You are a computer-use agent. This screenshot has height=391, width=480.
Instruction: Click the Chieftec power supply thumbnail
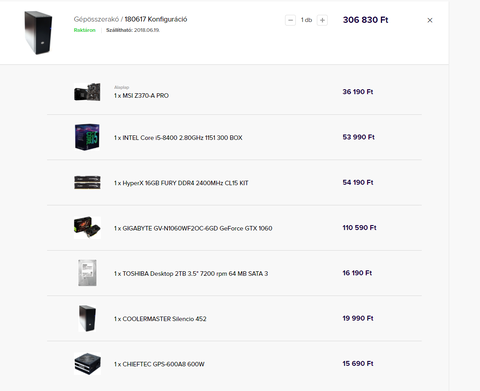point(87,364)
